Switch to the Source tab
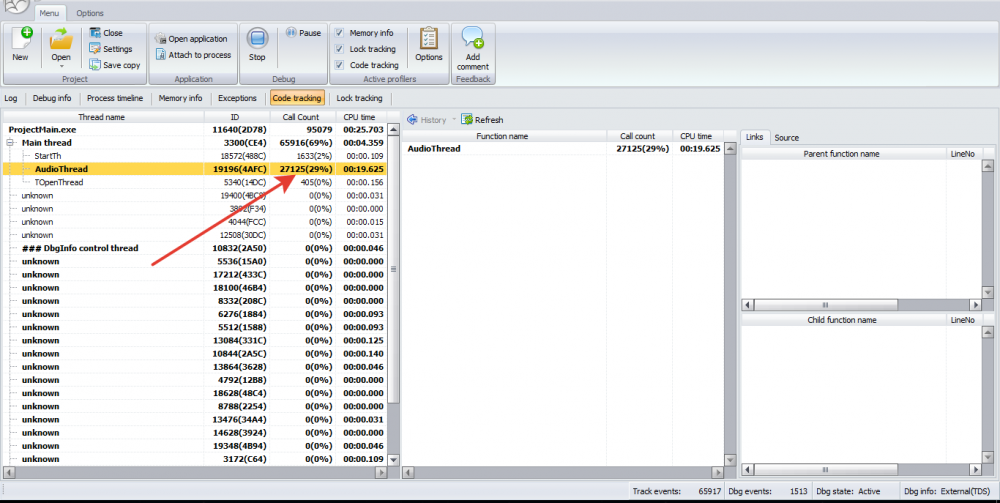The image size is (1000, 503). 786,138
